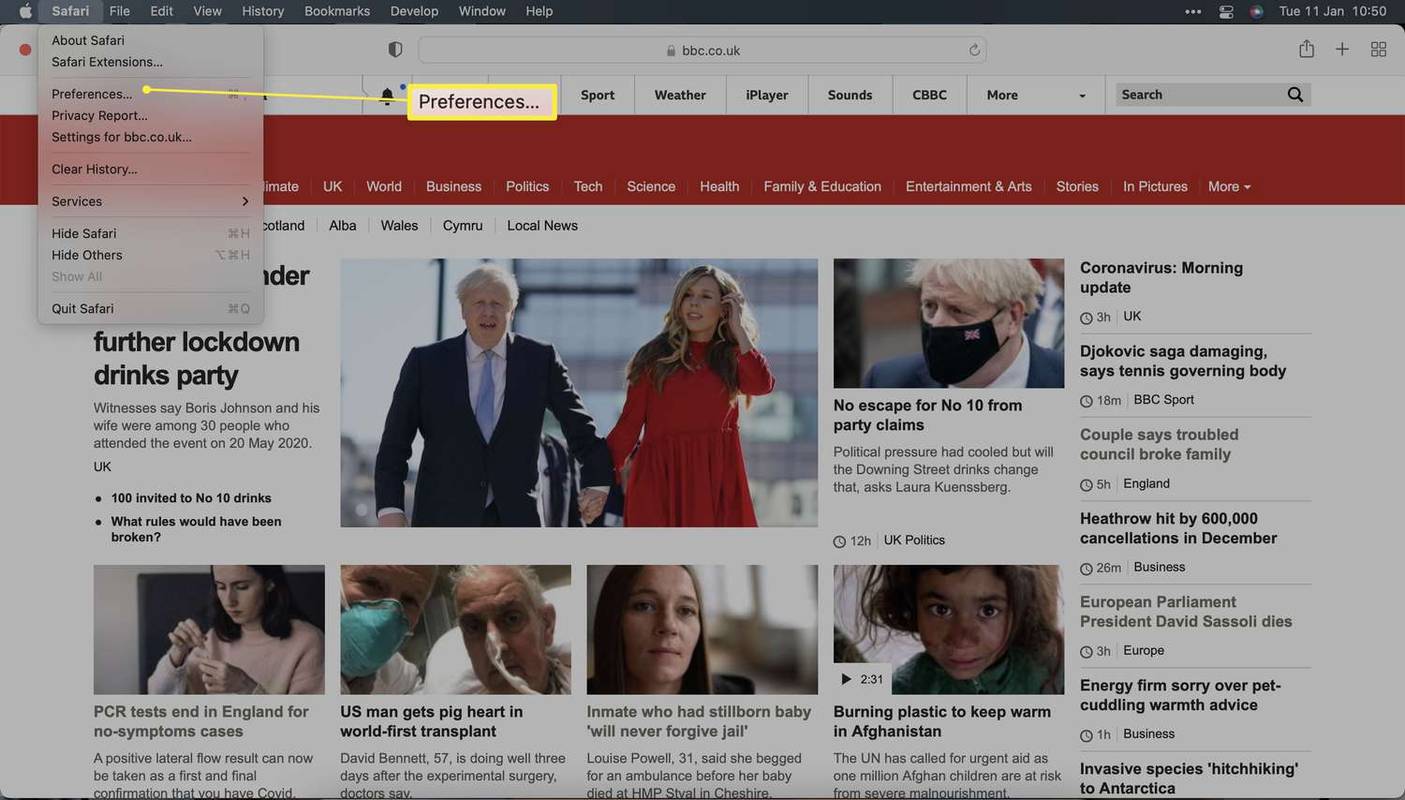Open the View menu
Viewport: 1405px width, 800px height.
(207, 11)
